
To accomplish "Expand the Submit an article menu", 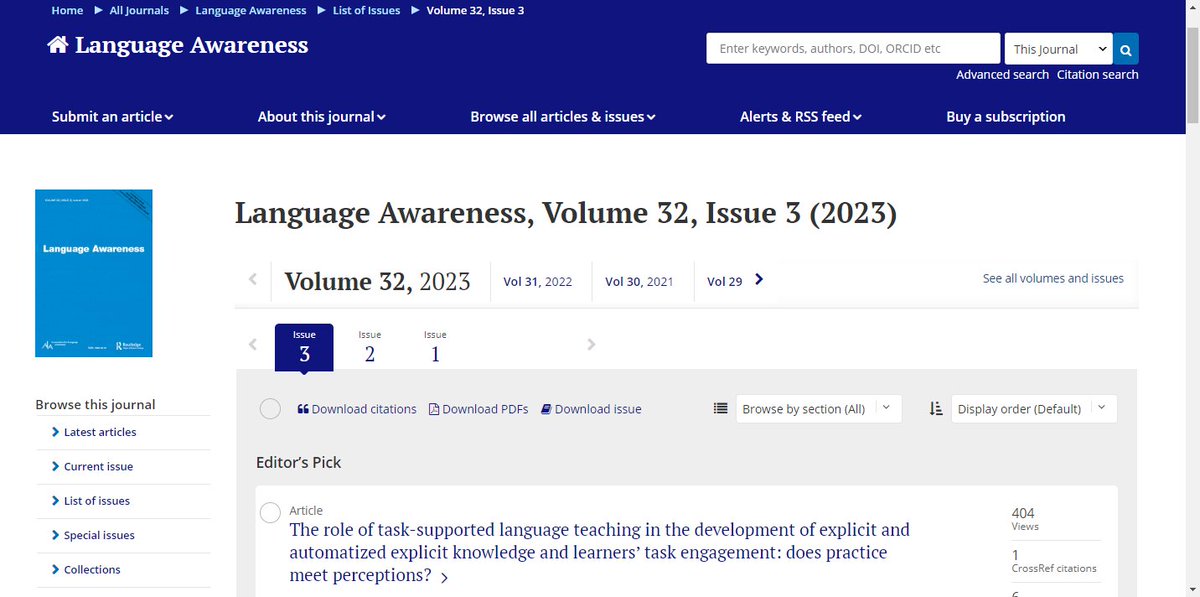I will coord(113,117).
